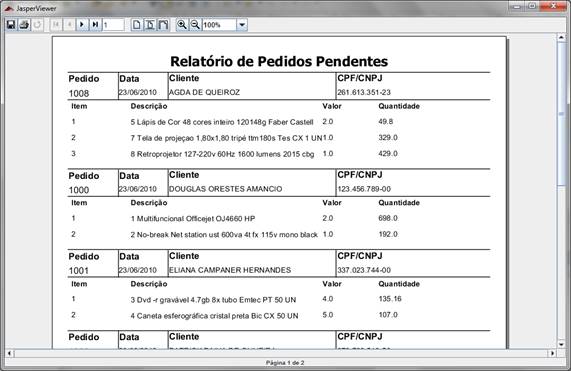Click date 23/06/2010 of order 1001
571x371 pixels.
tap(138, 270)
